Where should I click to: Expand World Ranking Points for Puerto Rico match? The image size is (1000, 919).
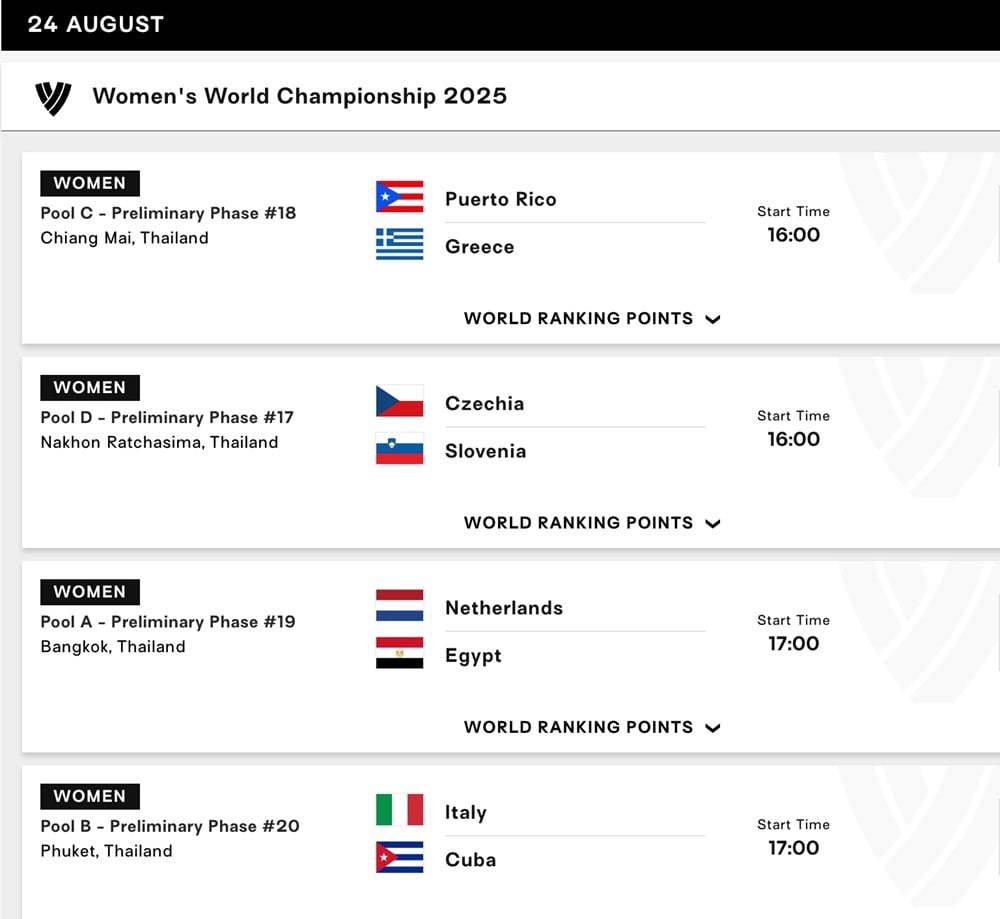pyautogui.click(x=592, y=318)
